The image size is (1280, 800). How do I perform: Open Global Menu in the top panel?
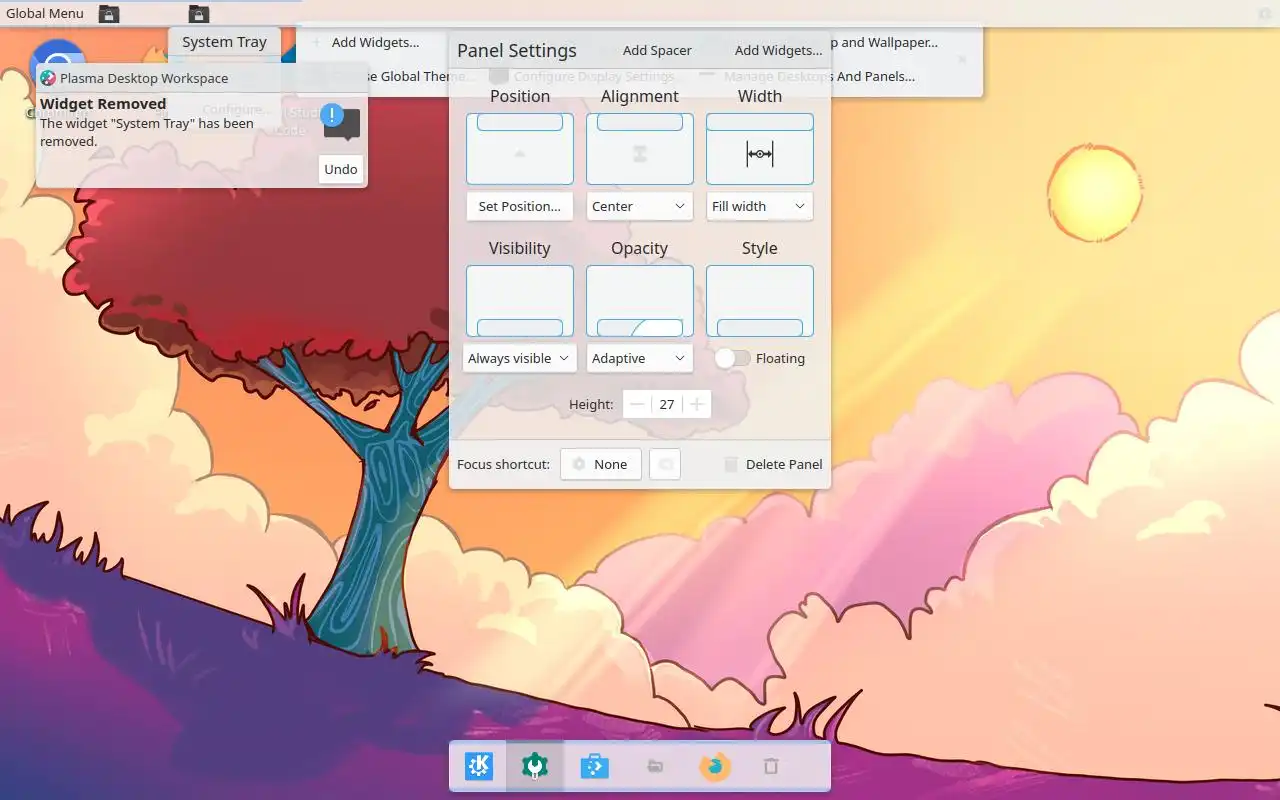point(45,14)
